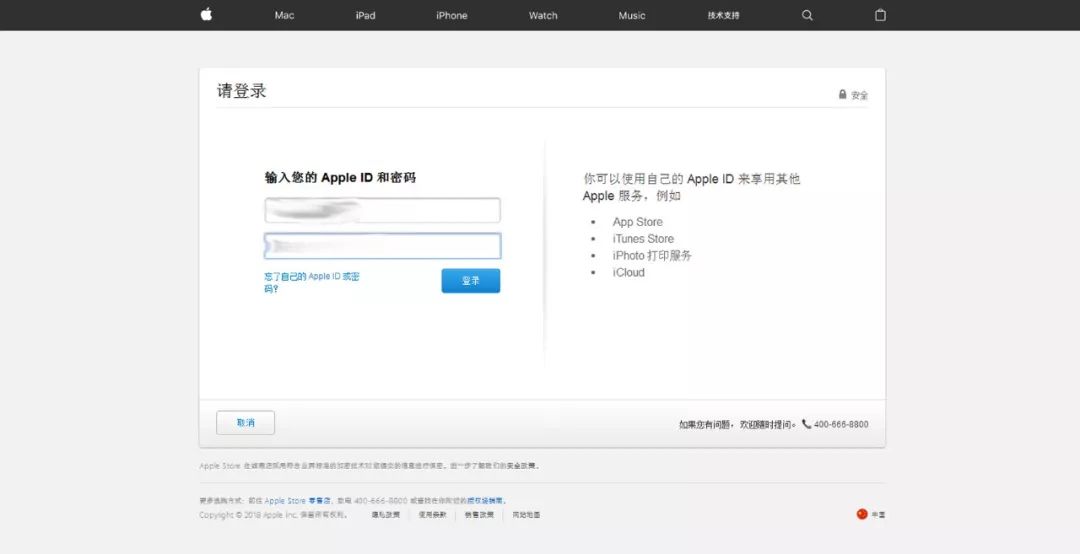This screenshot has height=554, width=1080.
Task: Open the Mac menu item
Action: pos(284,16)
